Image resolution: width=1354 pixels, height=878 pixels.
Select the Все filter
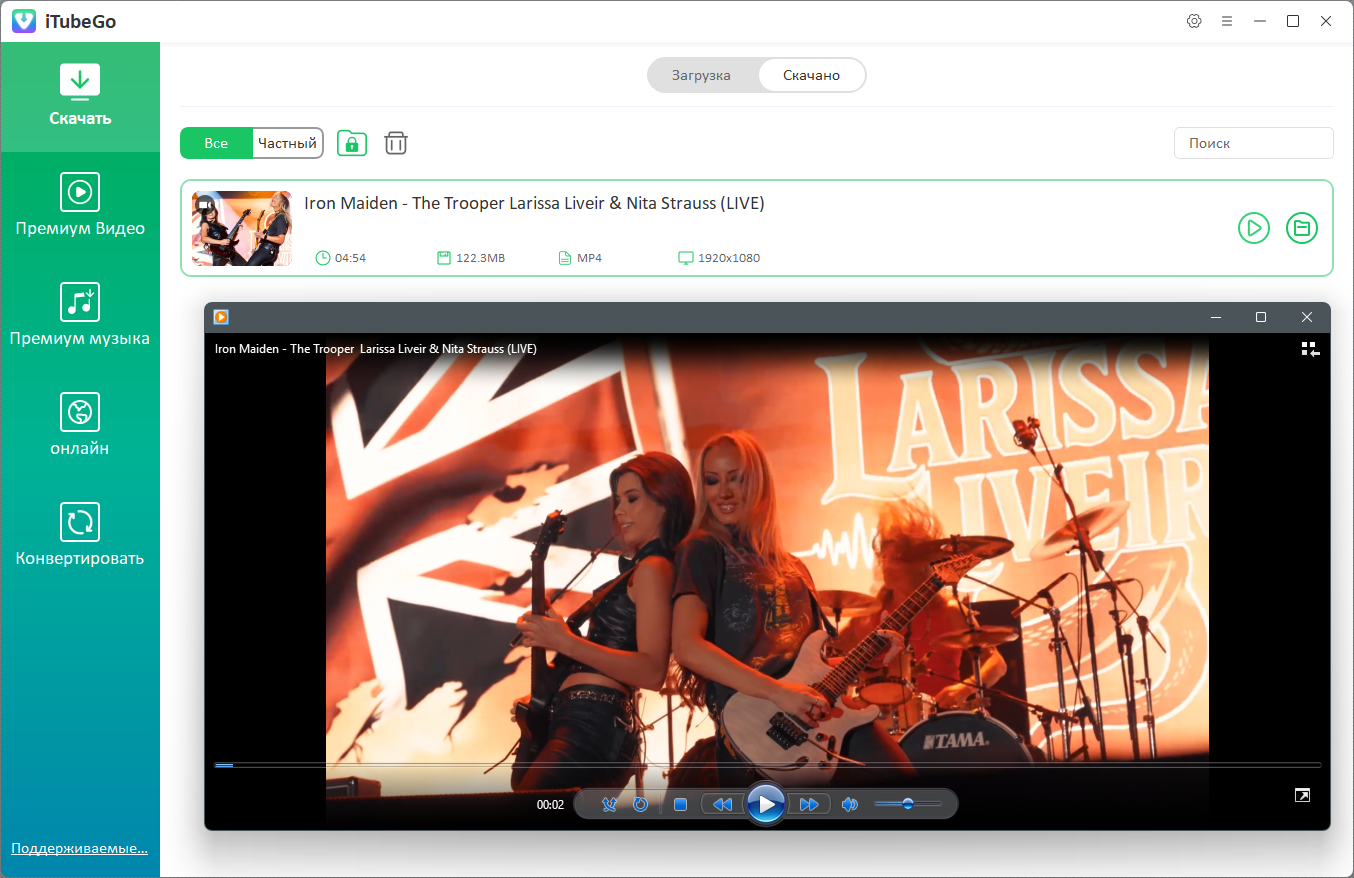[216, 143]
